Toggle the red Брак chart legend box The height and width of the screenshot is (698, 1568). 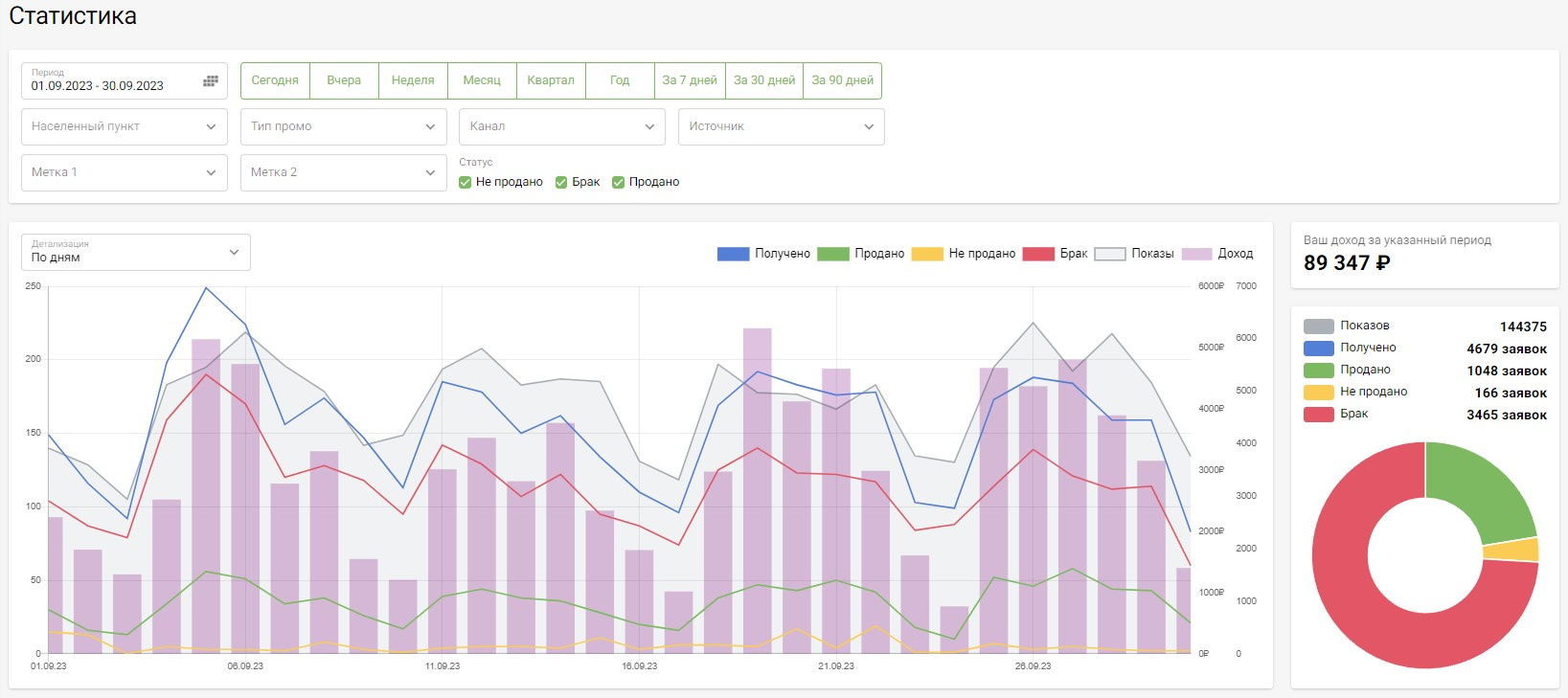(x=1038, y=254)
